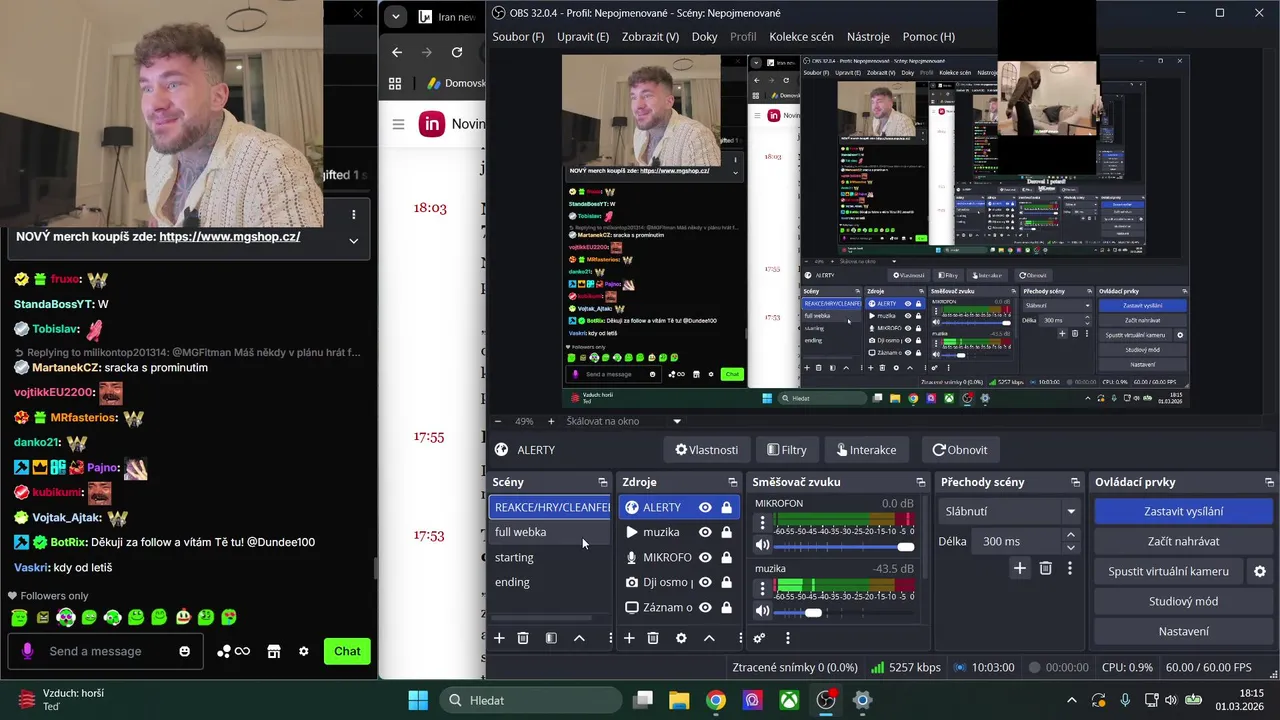The image size is (1280, 720).
Task: Unlock the MIKROFO source
Action: click(x=726, y=557)
